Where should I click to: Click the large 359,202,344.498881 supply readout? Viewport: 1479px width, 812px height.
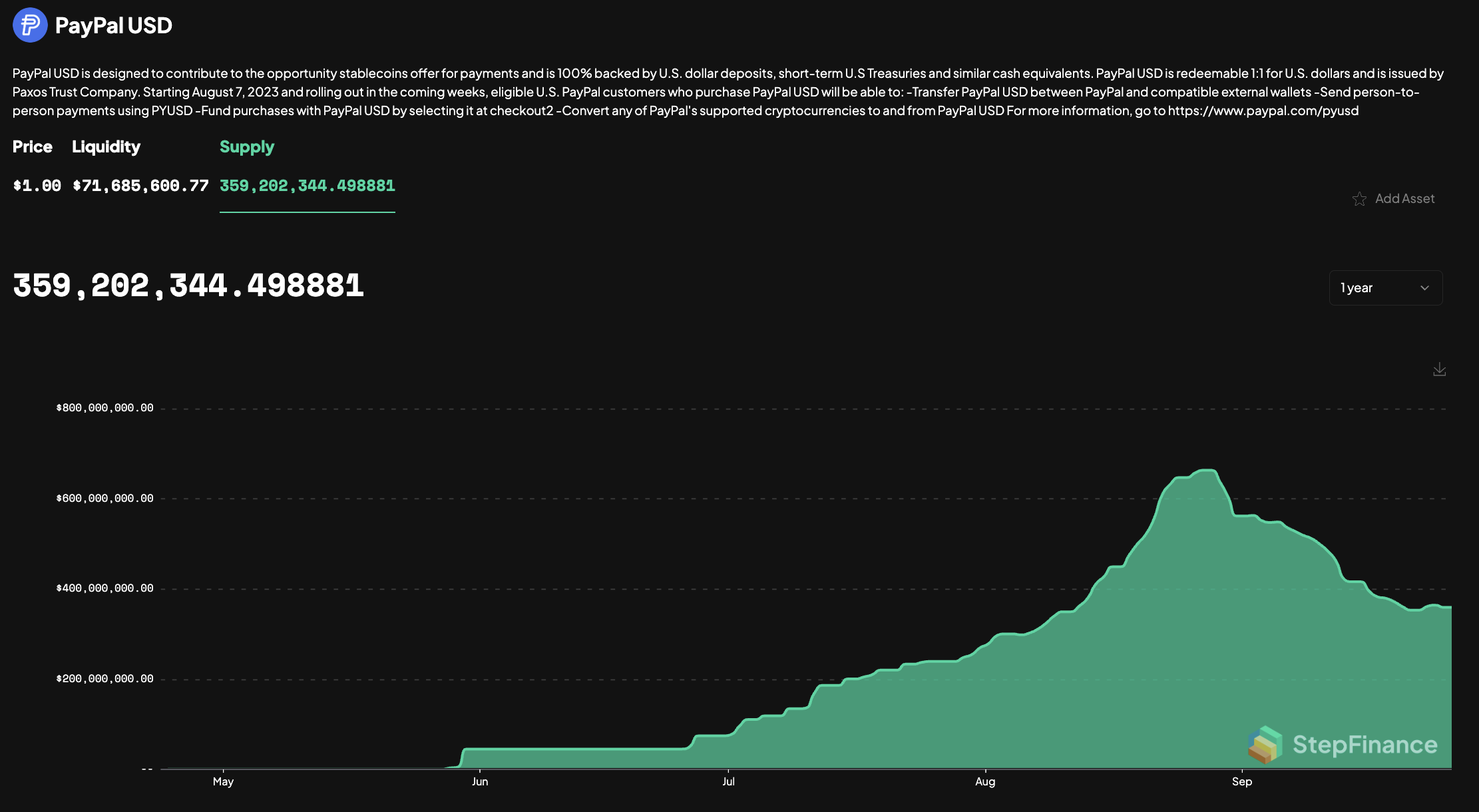188,284
